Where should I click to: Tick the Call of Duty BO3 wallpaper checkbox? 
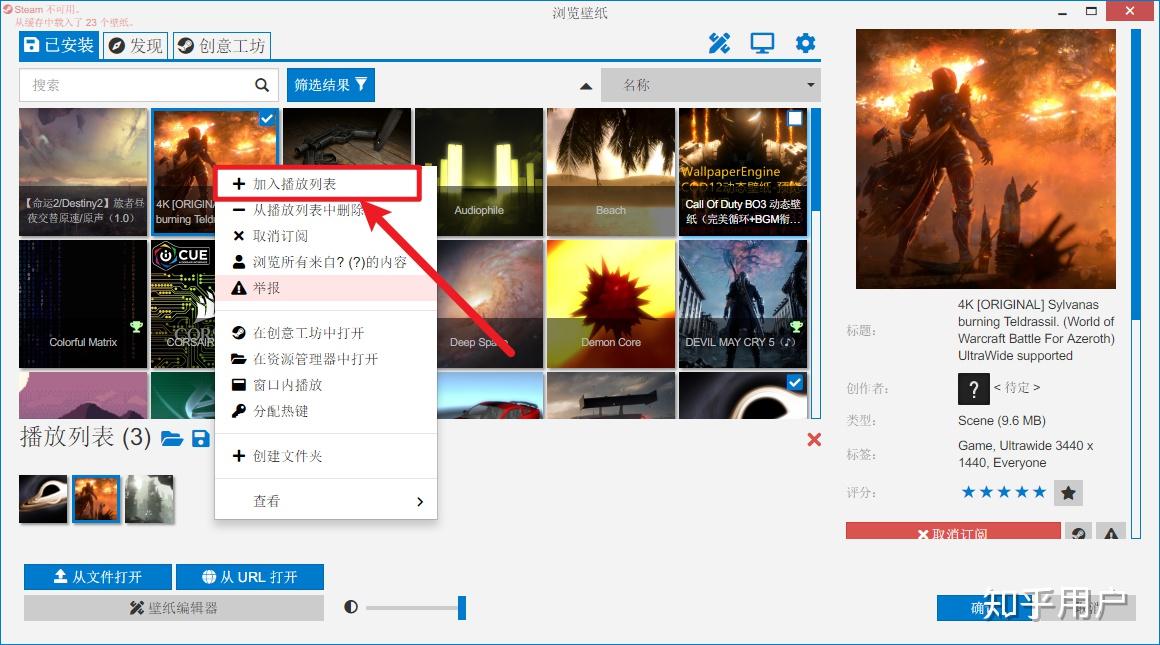tap(795, 118)
